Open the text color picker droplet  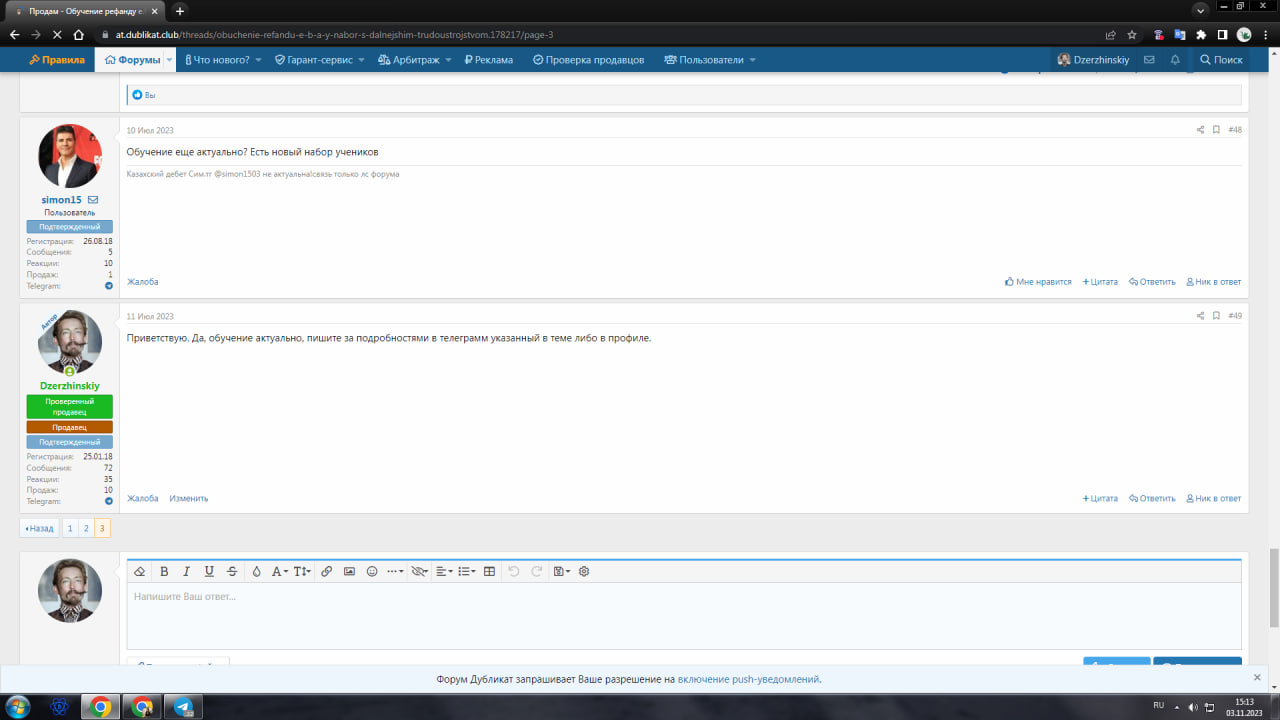[256, 571]
